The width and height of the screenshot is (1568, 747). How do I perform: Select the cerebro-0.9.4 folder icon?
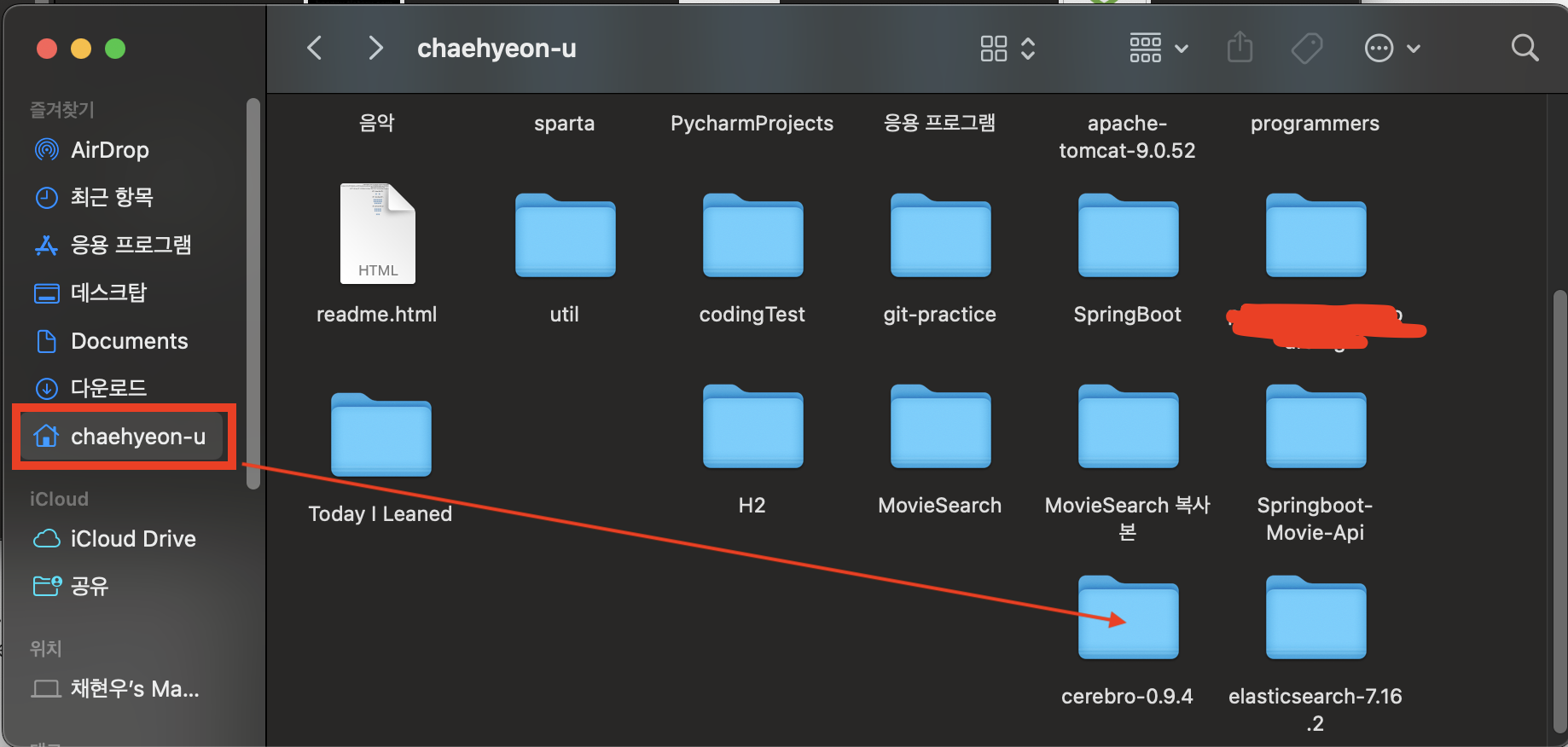pos(1128,617)
